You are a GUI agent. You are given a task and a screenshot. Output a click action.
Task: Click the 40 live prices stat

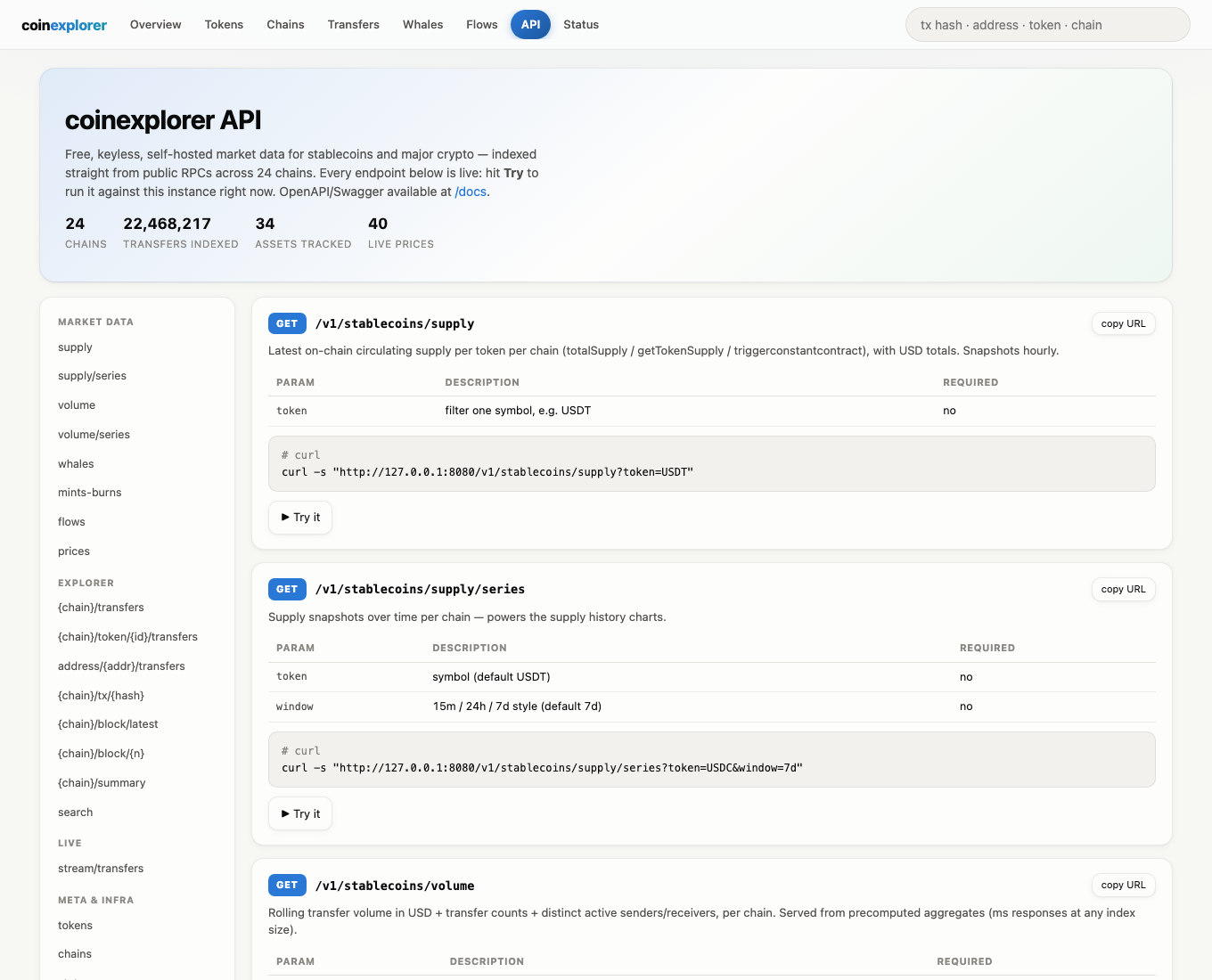pos(401,233)
